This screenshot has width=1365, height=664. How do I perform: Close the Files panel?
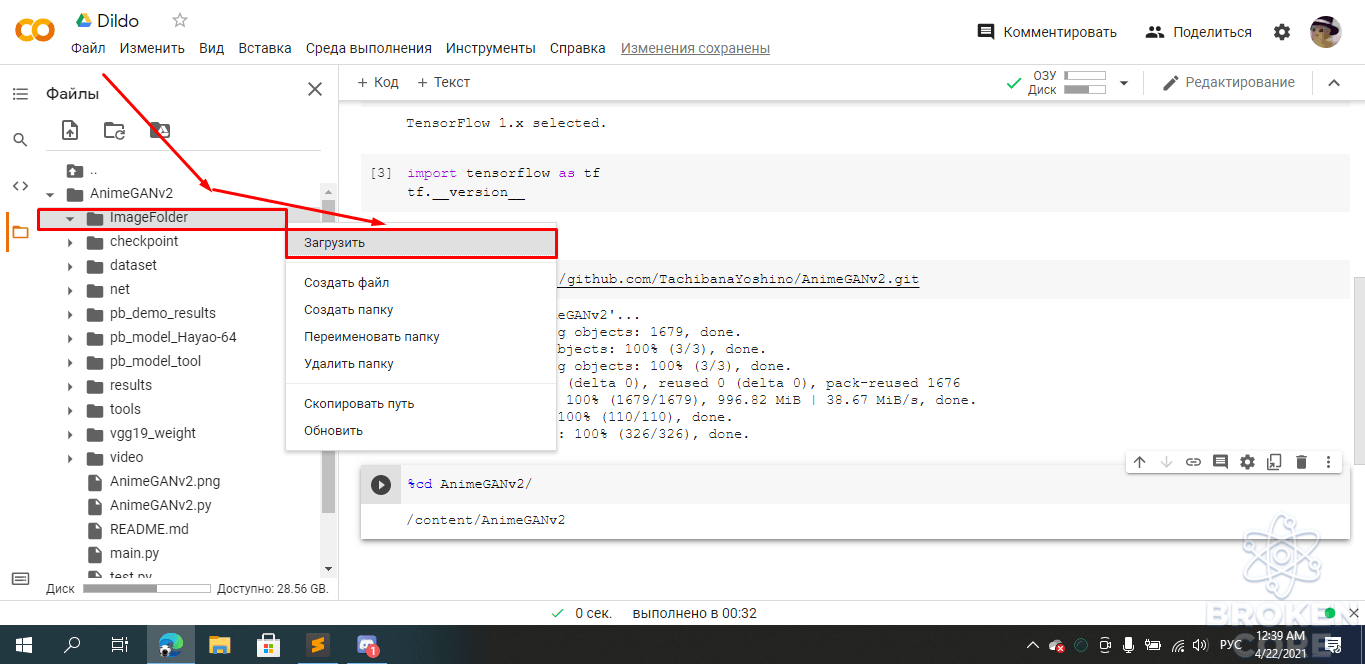[315, 90]
